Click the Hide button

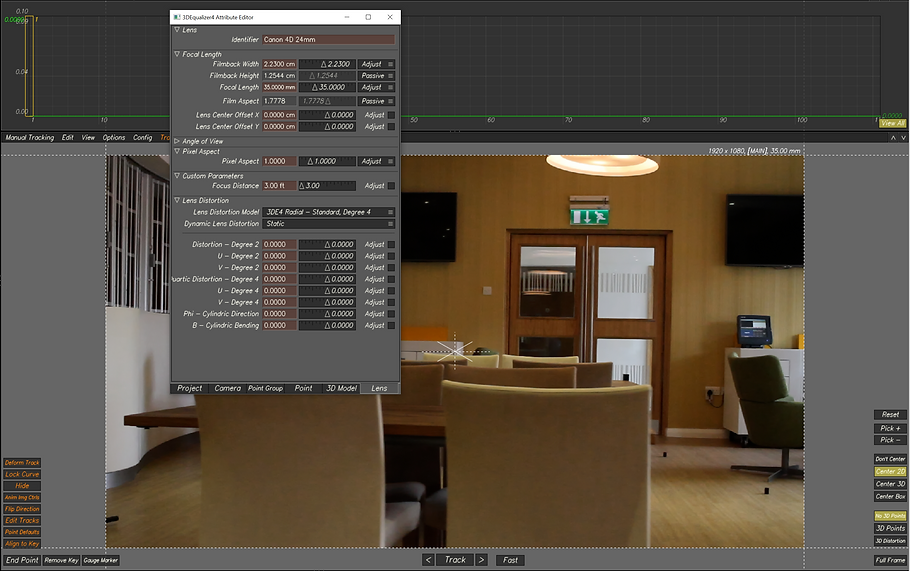(22, 486)
